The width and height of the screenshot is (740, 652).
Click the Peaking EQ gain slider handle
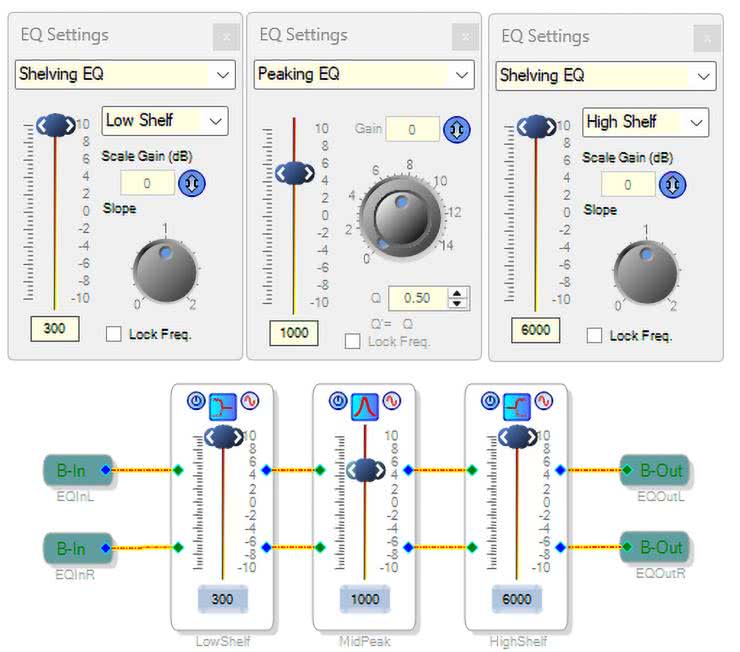295,173
